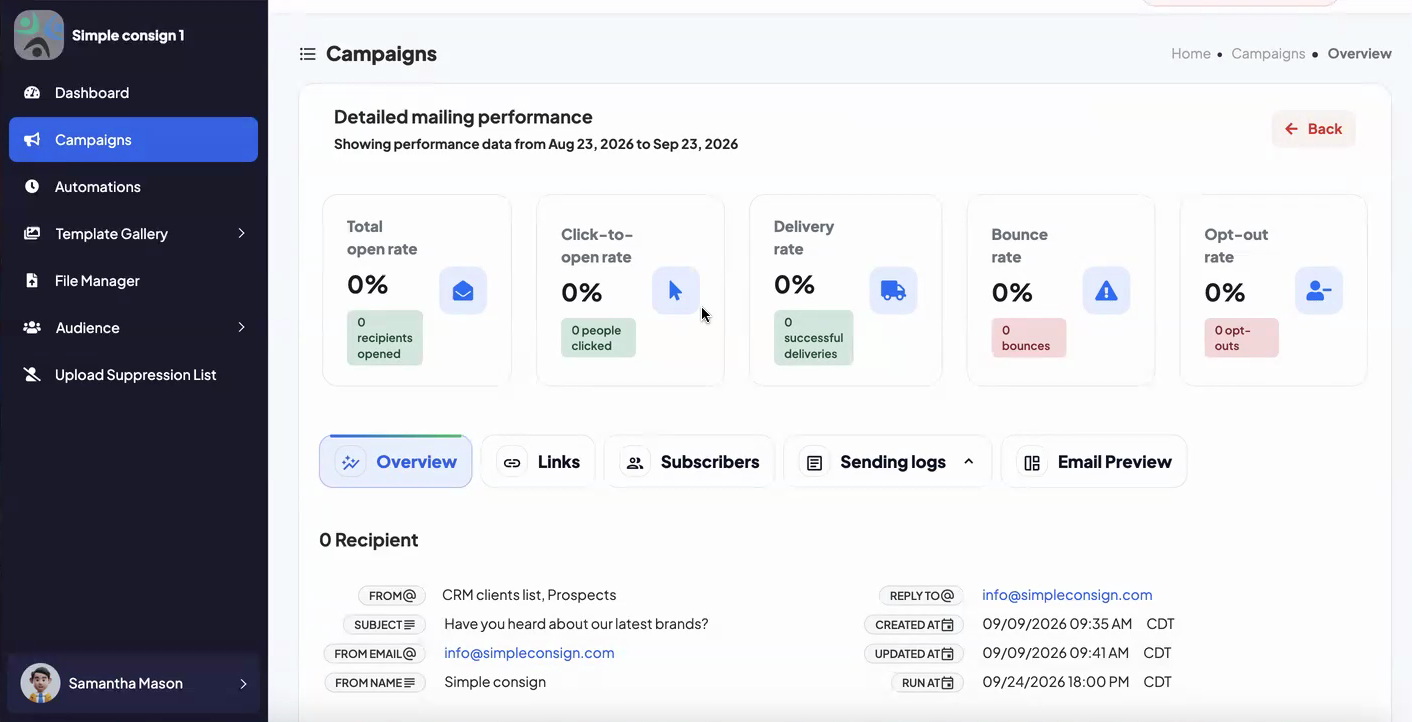Click the Template Gallery images icon

32,234
